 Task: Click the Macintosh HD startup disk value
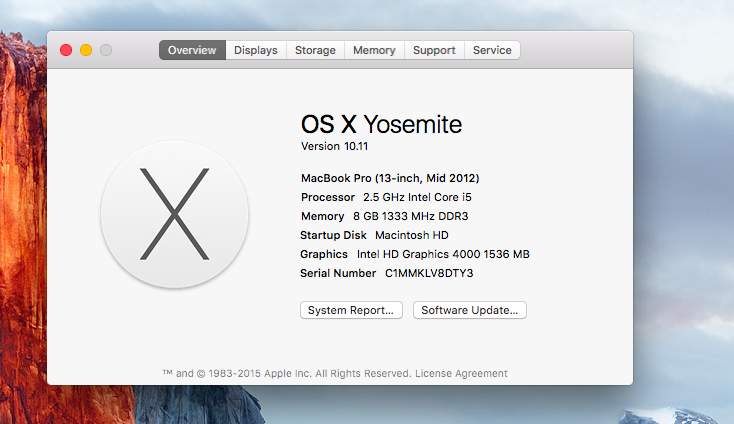point(411,235)
